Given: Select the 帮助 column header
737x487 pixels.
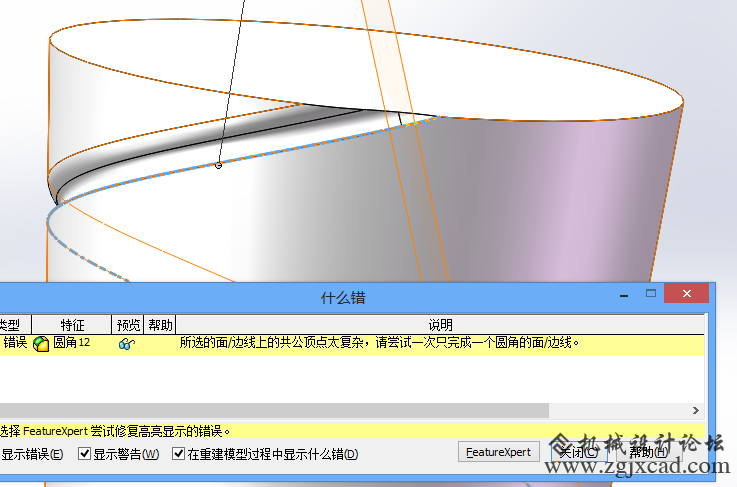Looking at the screenshot, I should (x=160, y=325).
